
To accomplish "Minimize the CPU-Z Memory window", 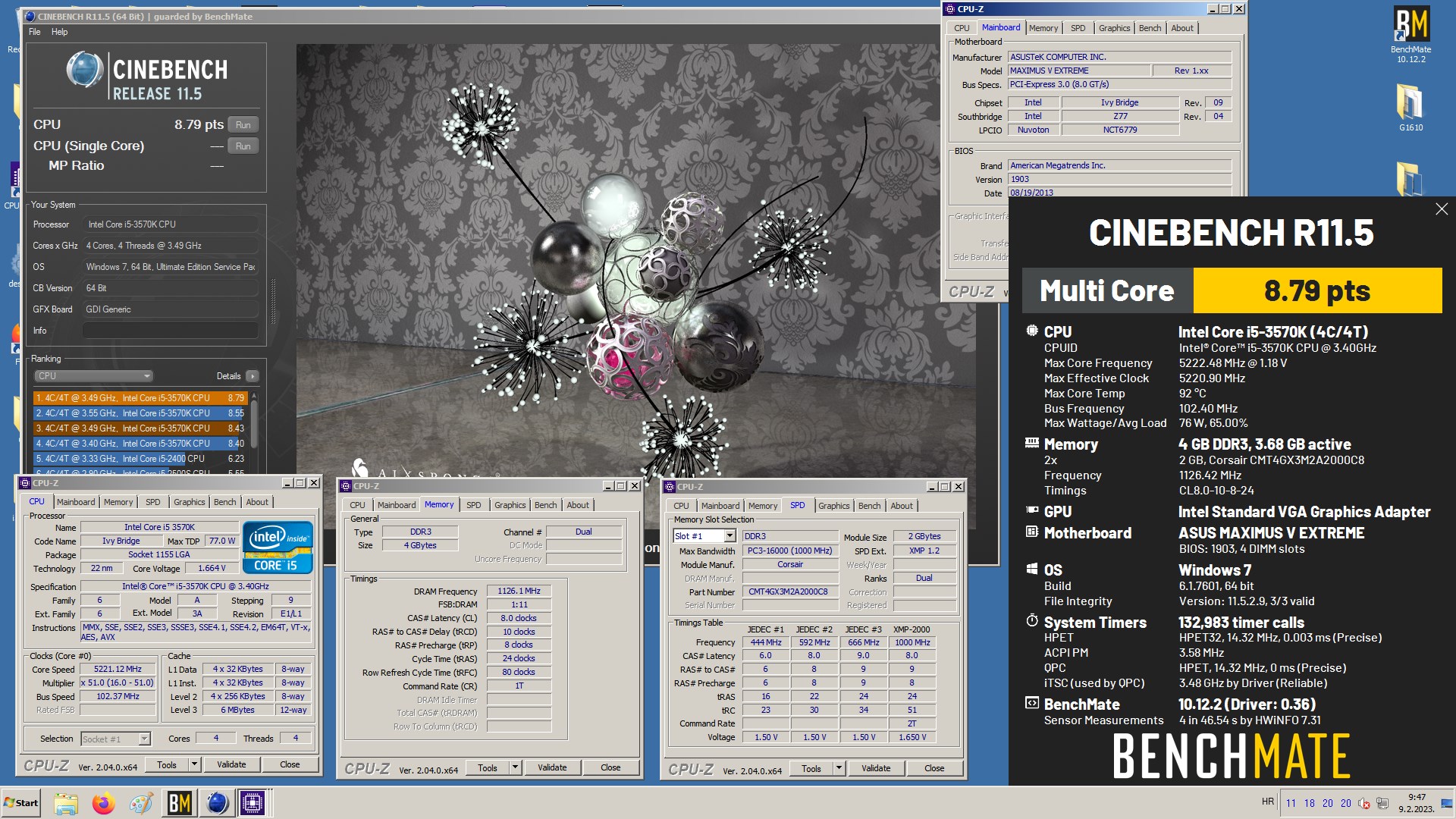I will [607, 486].
